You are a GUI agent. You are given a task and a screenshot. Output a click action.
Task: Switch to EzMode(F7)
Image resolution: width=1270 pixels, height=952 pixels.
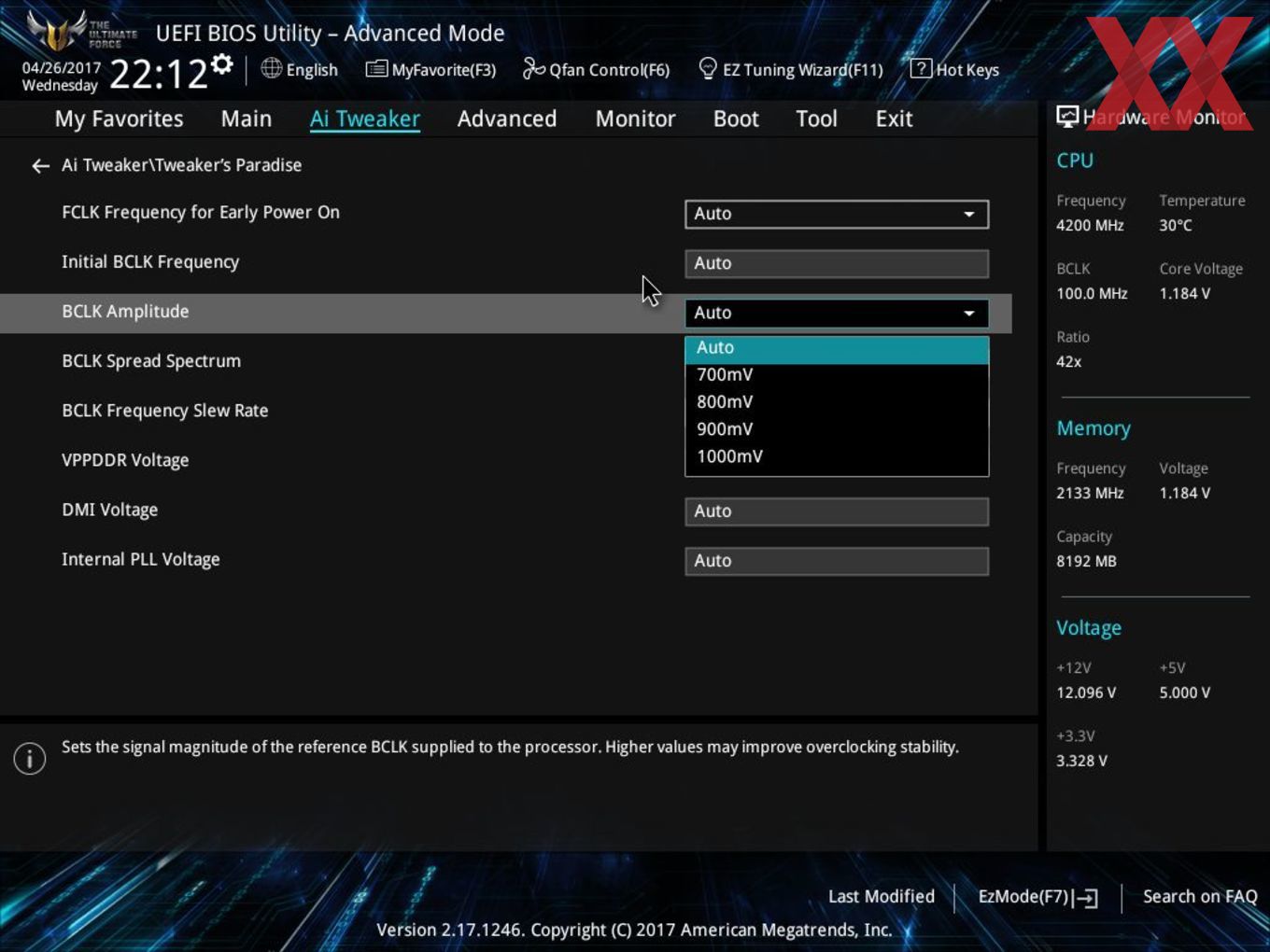pos(1037,897)
